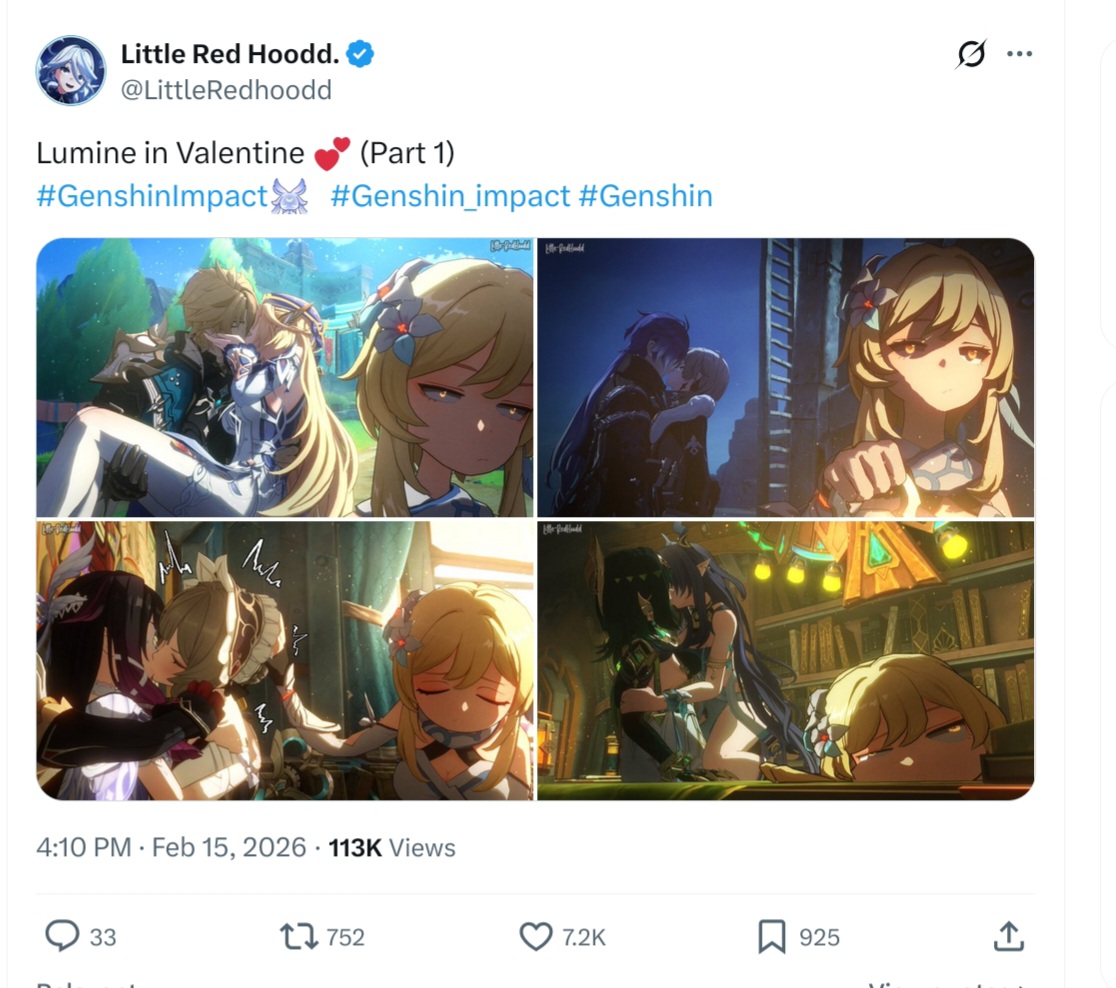The height and width of the screenshot is (988, 1116).
Task: Open the Little Red Hoodd display name
Action: 230,53
